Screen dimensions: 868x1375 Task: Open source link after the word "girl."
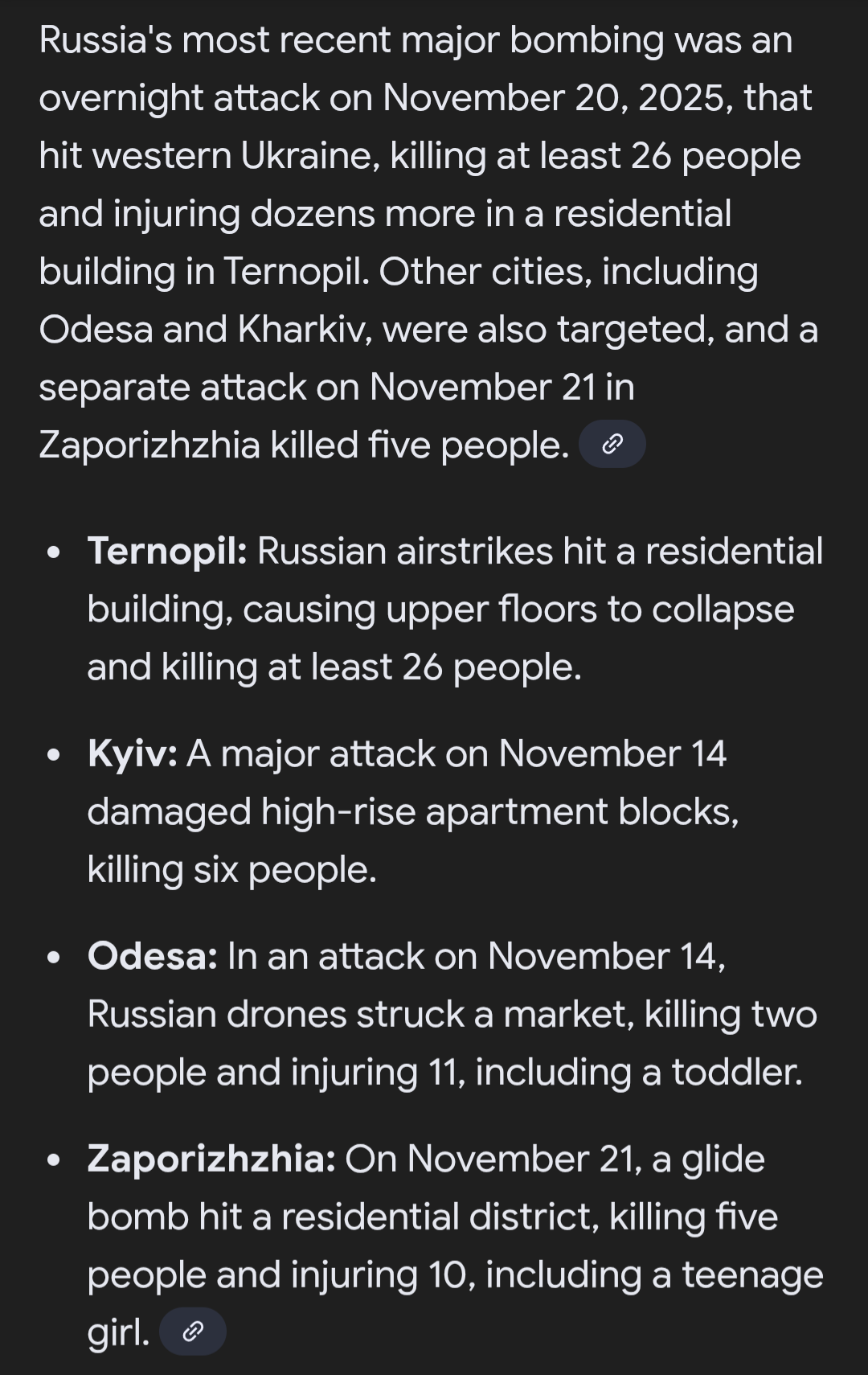coord(192,1332)
